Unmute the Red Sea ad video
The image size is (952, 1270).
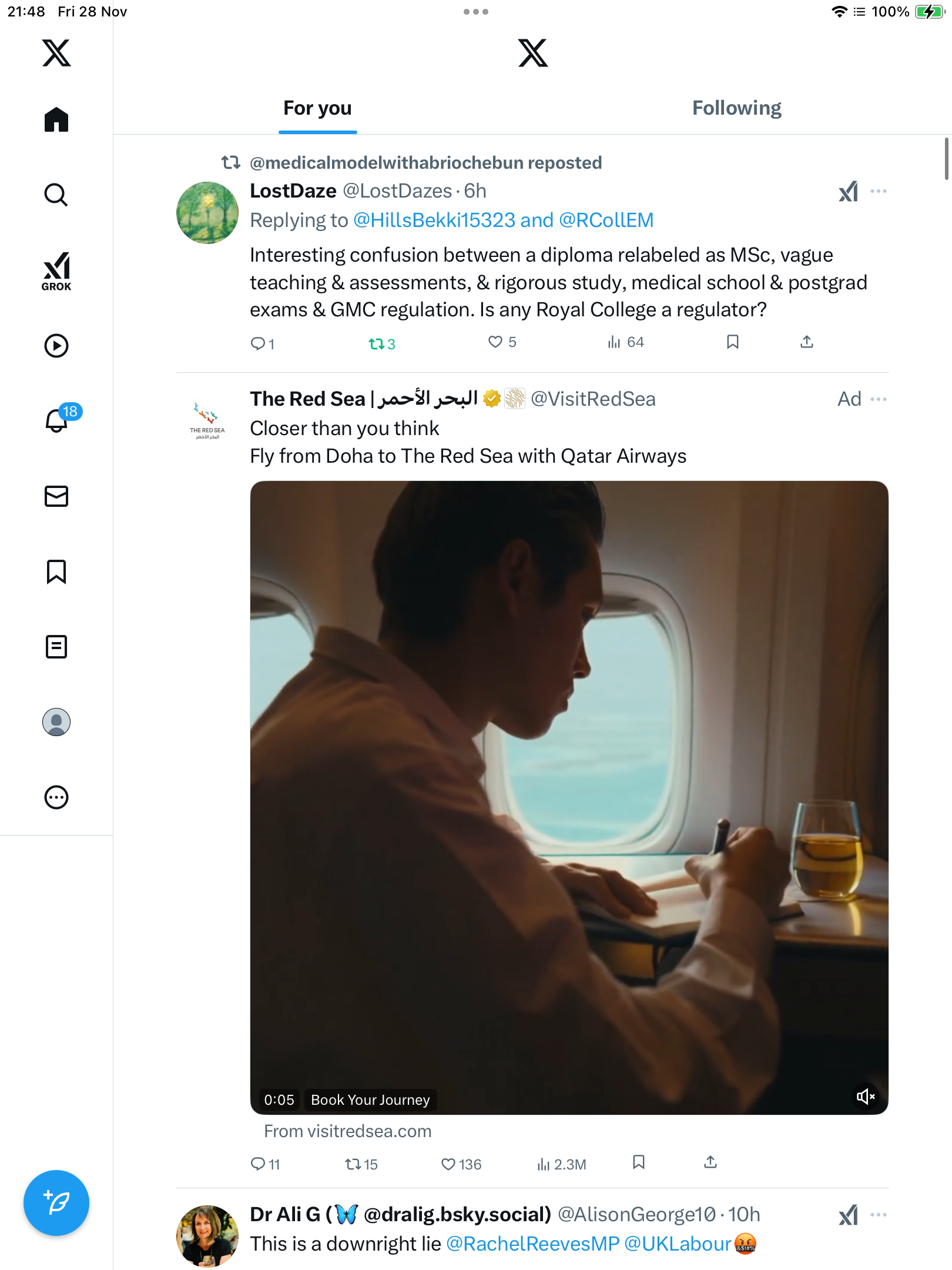tap(866, 1097)
